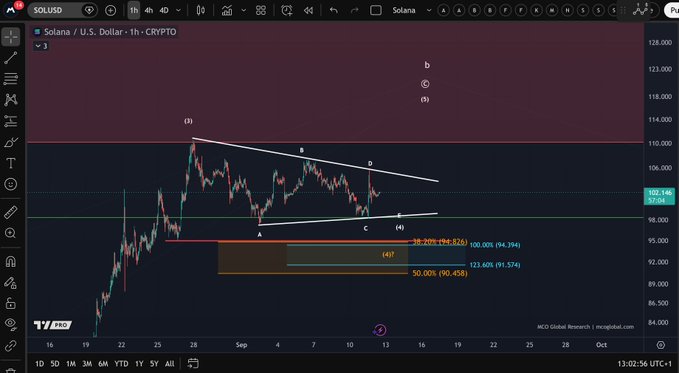Start bar replay mode
This screenshot has height=373, width=679.
tap(308, 10)
